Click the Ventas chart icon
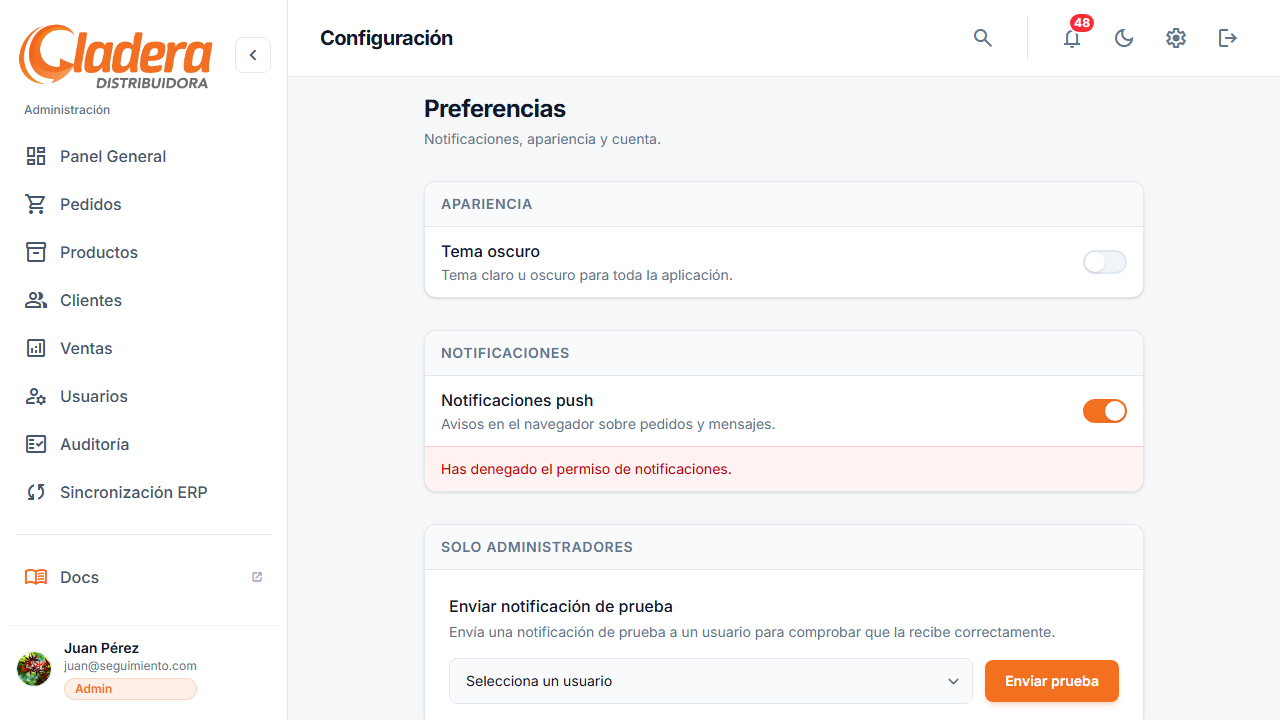1280x720 pixels. pyautogui.click(x=36, y=348)
